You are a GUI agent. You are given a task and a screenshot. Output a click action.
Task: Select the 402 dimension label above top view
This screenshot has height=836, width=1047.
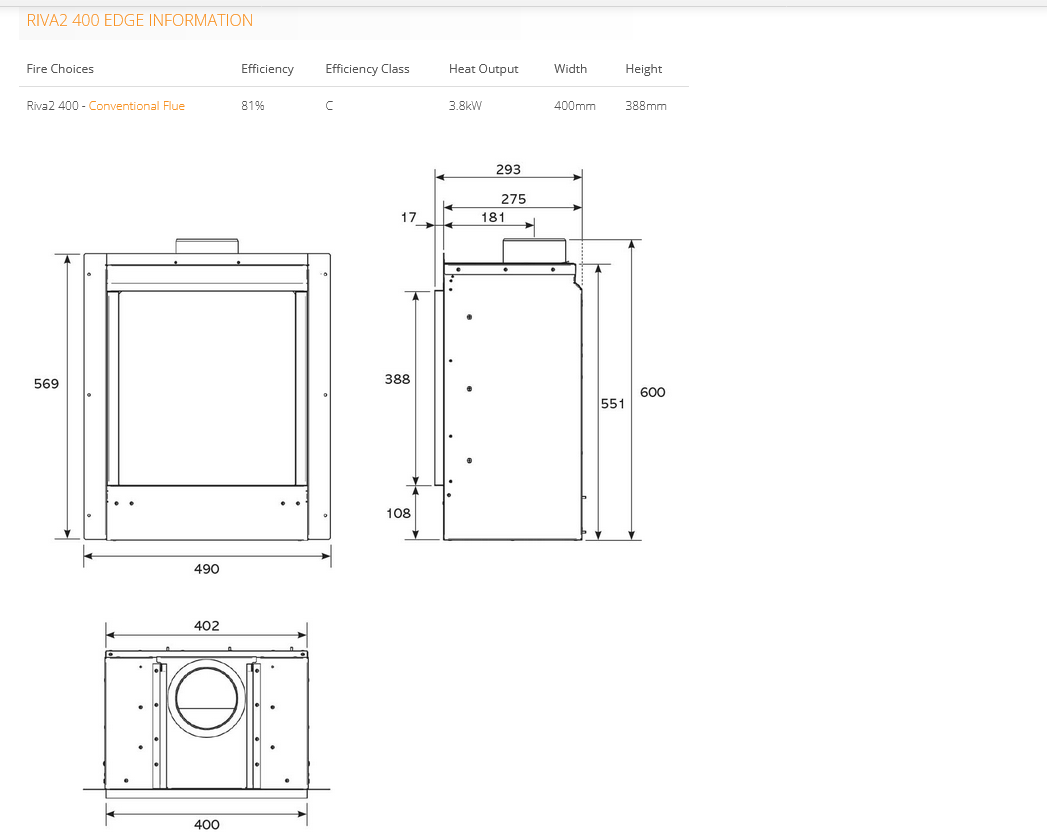(x=206, y=626)
